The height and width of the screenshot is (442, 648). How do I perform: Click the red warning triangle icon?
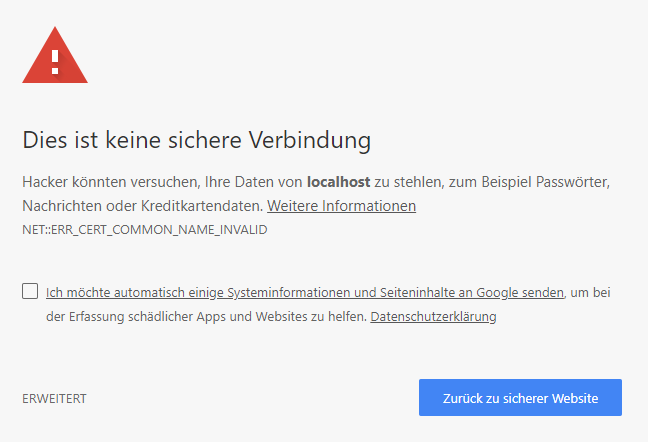coord(55,57)
